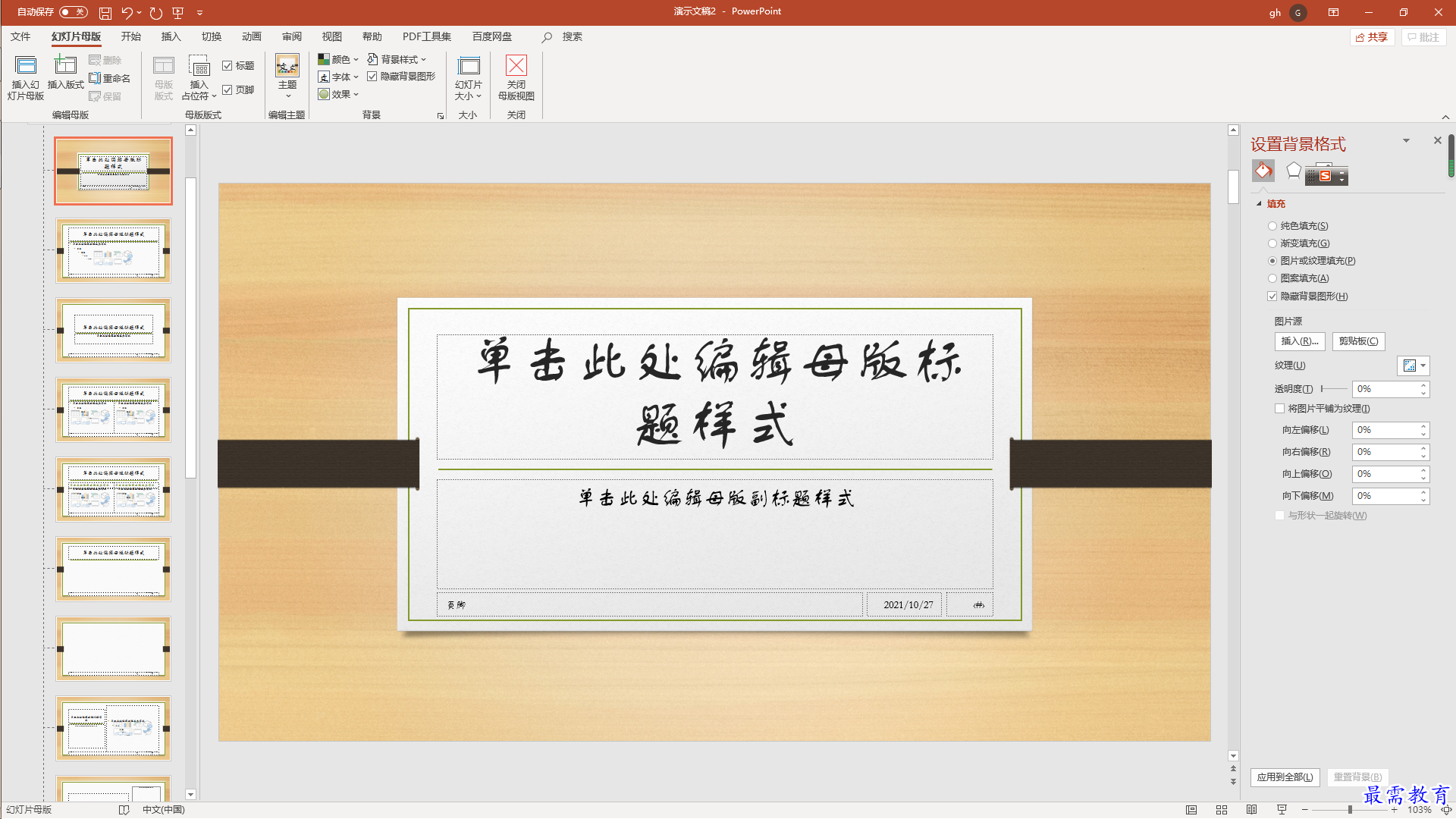Uncheck the Footers (页脚) checkbox
Image resolution: width=1456 pixels, height=819 pixels.
[x=227, y=89]
